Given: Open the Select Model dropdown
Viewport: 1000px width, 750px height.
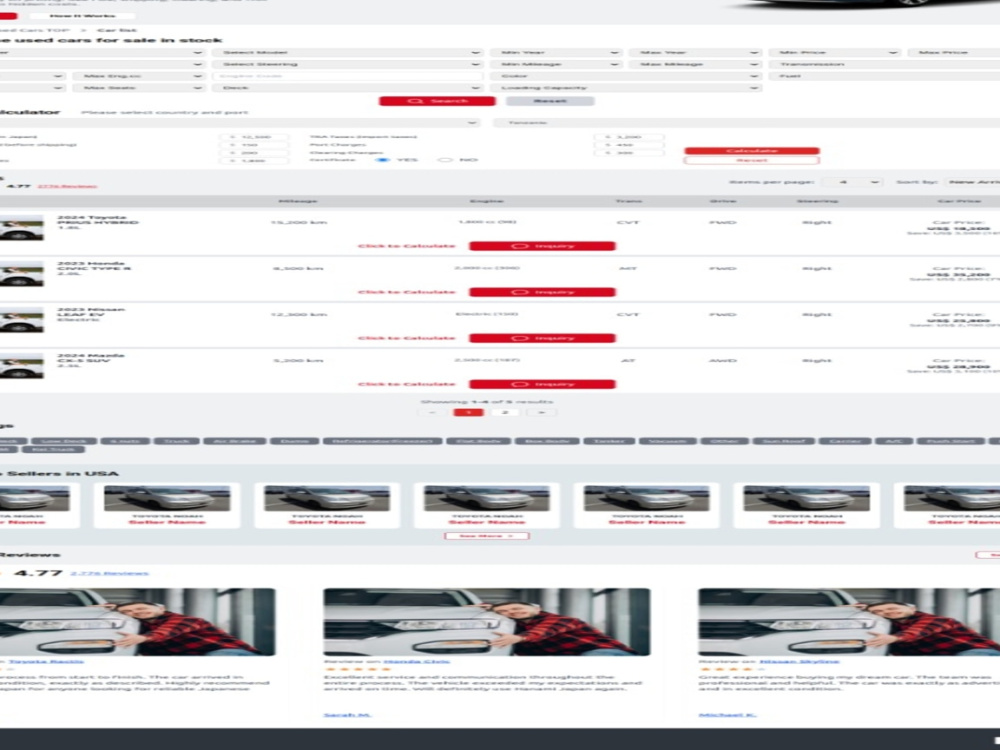Looking at the screenshot, I should [x=348, y=52].
